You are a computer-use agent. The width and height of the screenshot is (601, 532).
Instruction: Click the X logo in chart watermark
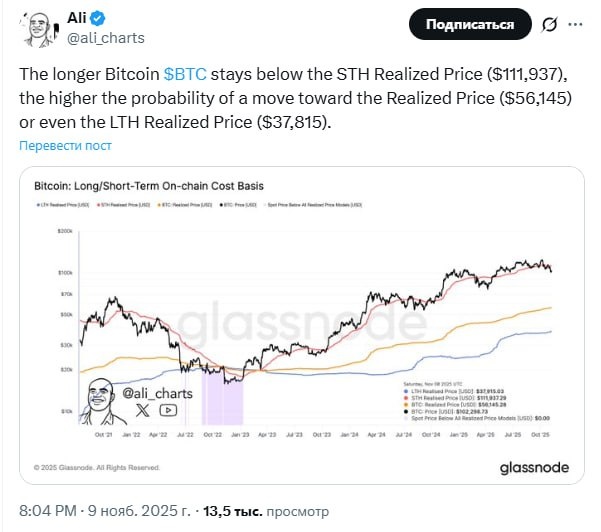tap(143, 409)
